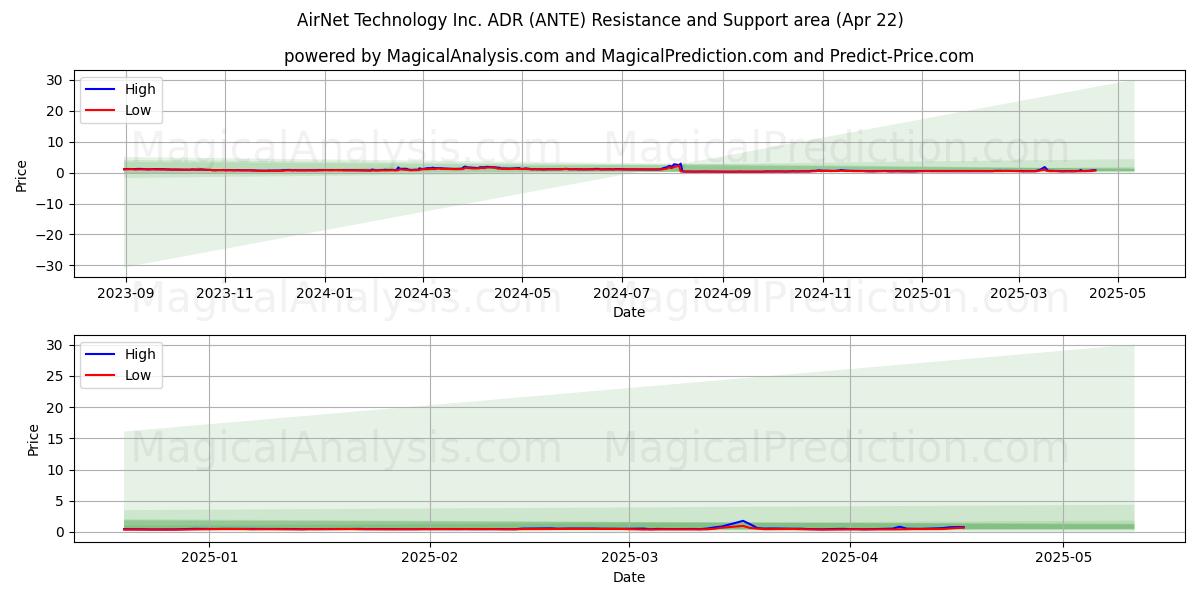Click the top chart 'Price' axis label
This screenshot has height=600, width=1200.
(22, 173)
